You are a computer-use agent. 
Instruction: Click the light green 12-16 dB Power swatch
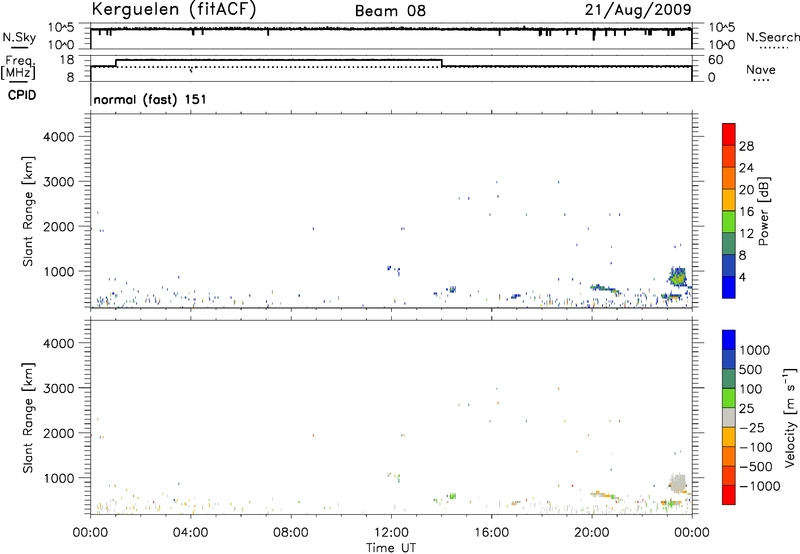729,221
